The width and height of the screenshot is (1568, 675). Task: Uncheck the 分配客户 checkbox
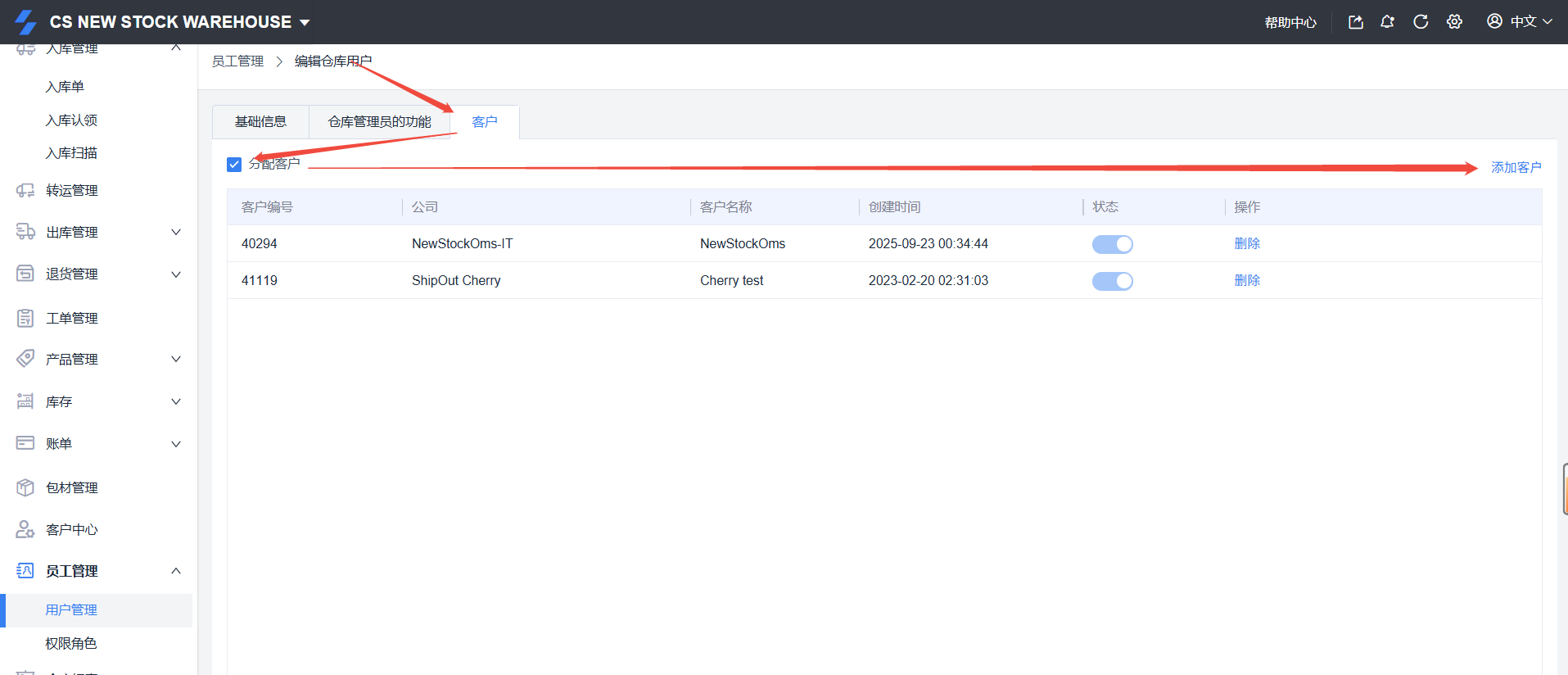pyautogui.click(x=234, y=165)
